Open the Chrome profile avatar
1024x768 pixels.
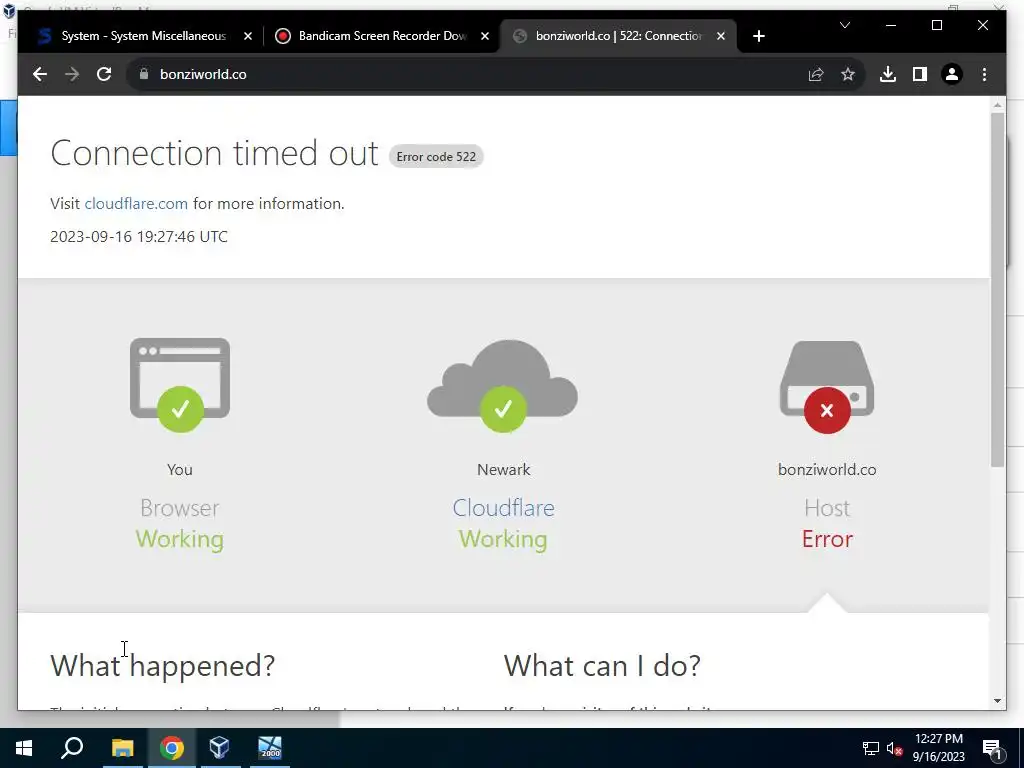pyautogui.click(x=952, y=74)
